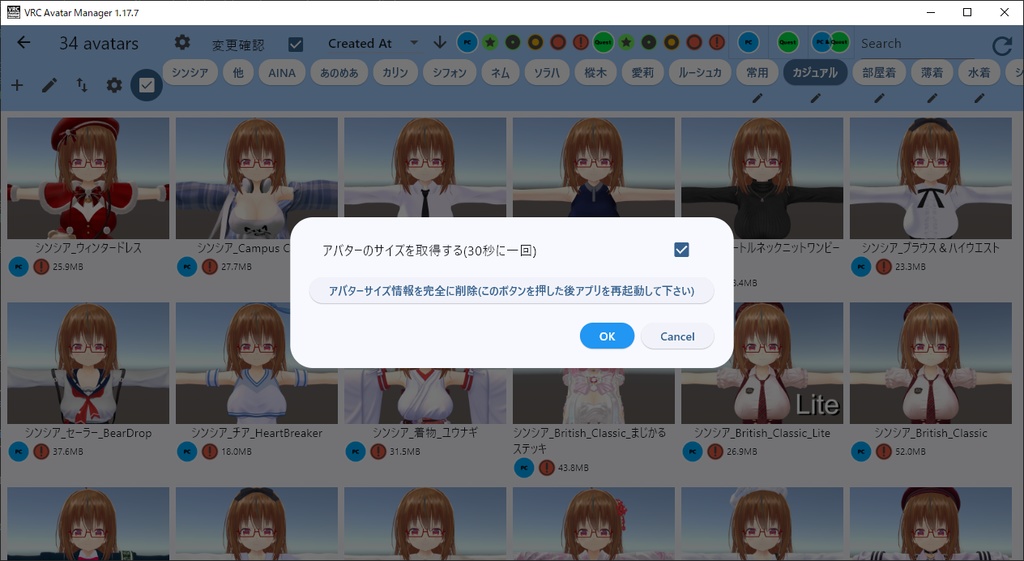Open シンシア_ウィンタードレス avatar thumbnail
Viewport: 1024px width, 561px height.
(88, 178)
